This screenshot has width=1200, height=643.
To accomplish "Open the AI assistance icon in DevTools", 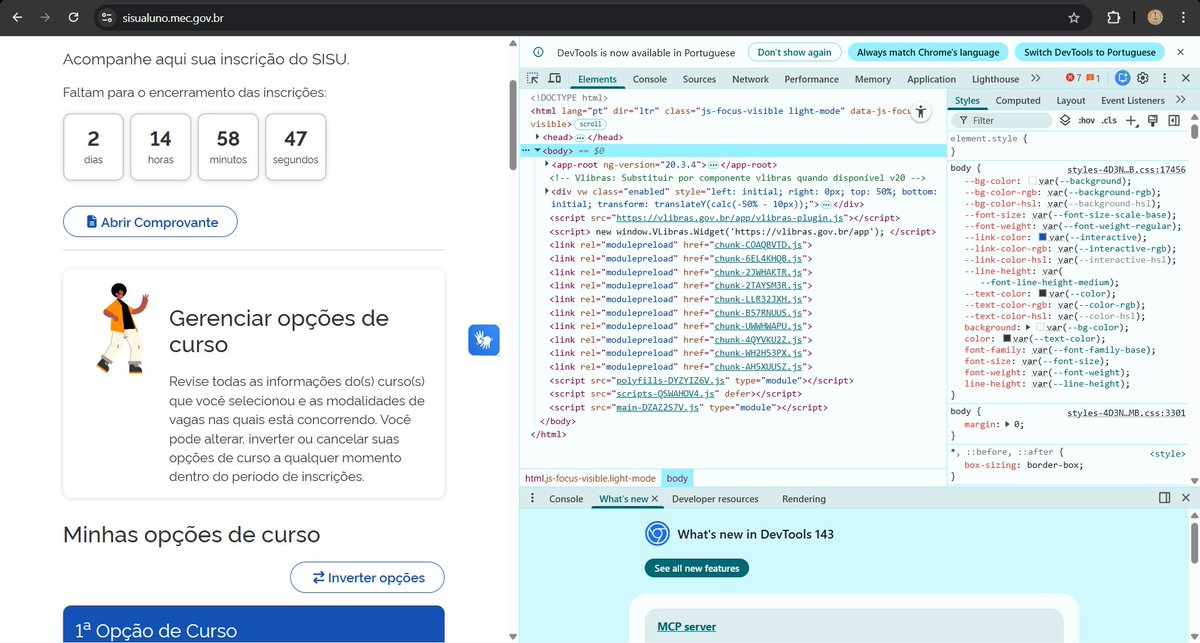I will tap(1123, 78).
